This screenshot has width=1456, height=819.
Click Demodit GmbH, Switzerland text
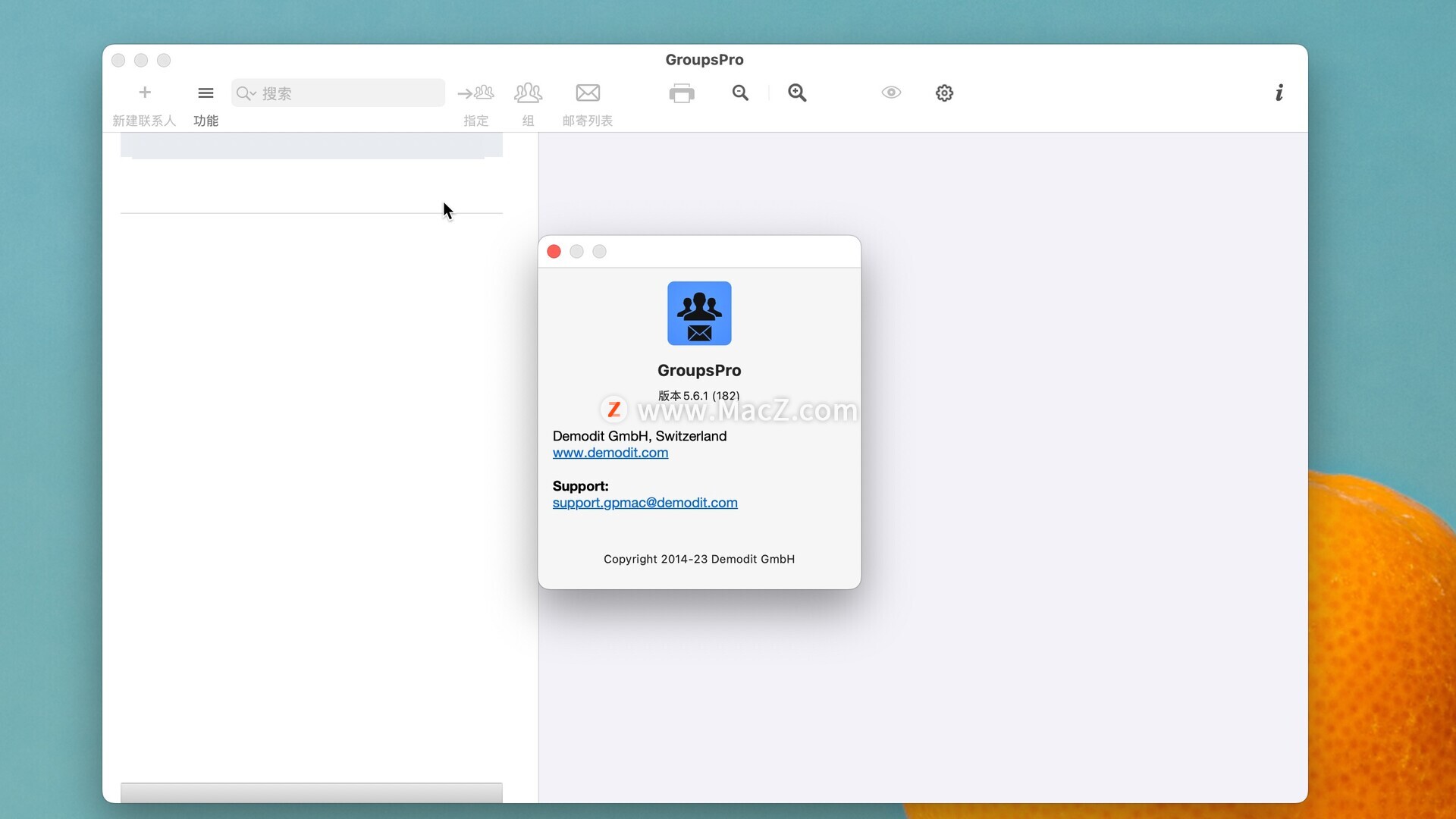point(640,436)
